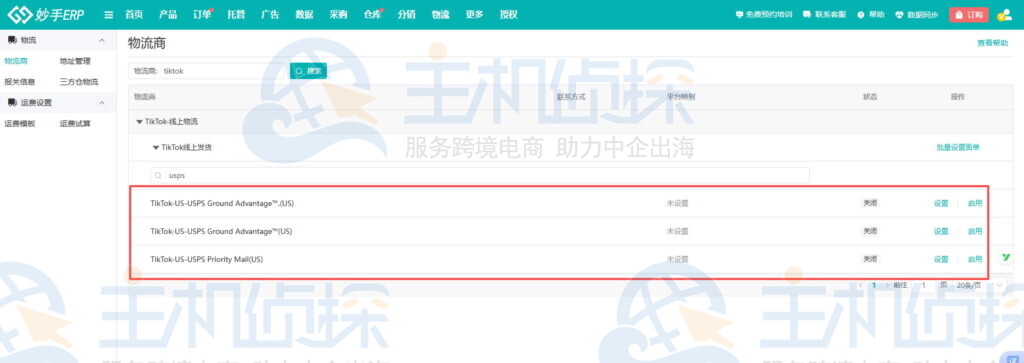The image size is (1024, 363).
Task: Open the user account avatar icon
Action: tap(1004, 14)
